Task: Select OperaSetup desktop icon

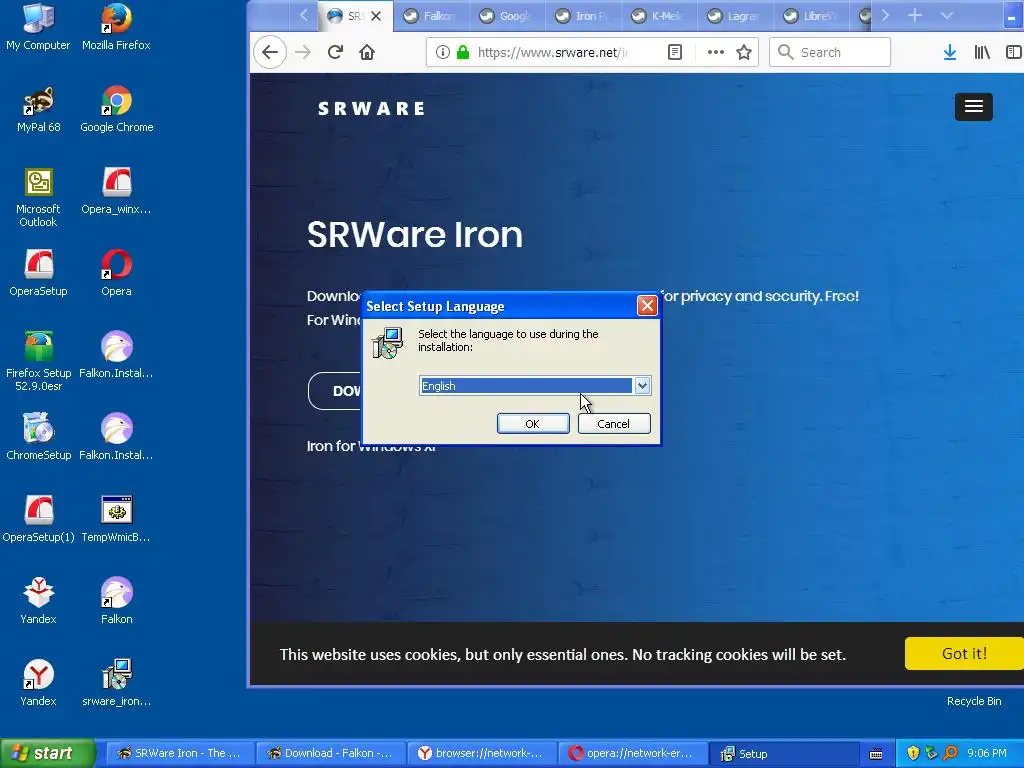Action: tap(38, 272)
